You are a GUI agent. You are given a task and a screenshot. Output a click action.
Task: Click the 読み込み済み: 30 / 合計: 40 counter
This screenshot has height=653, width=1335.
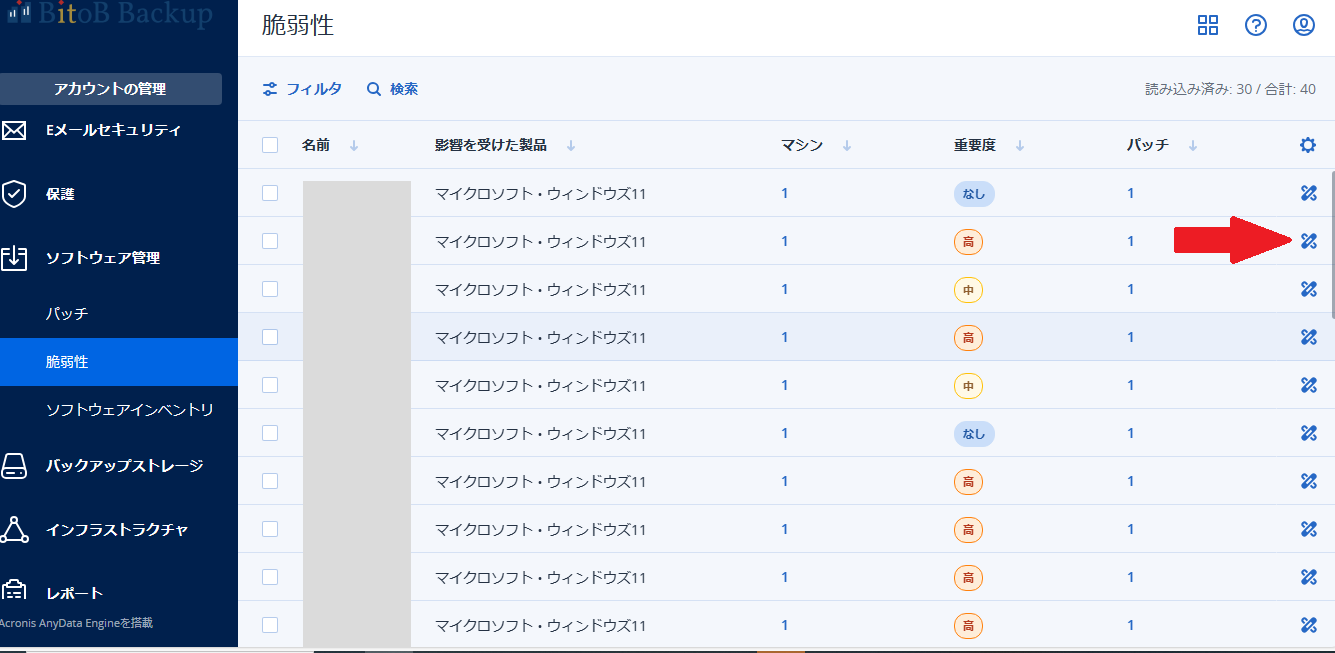[x=1230, y=89]
